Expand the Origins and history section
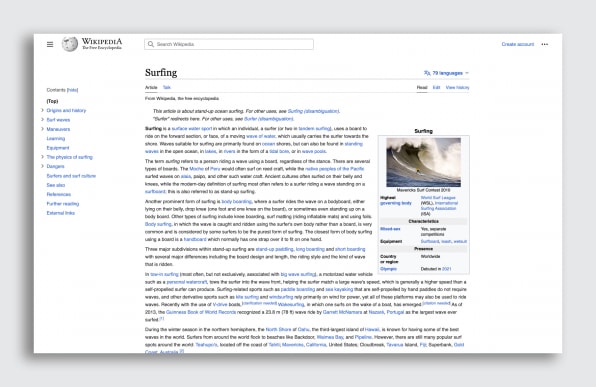 (x=42, y=110)
